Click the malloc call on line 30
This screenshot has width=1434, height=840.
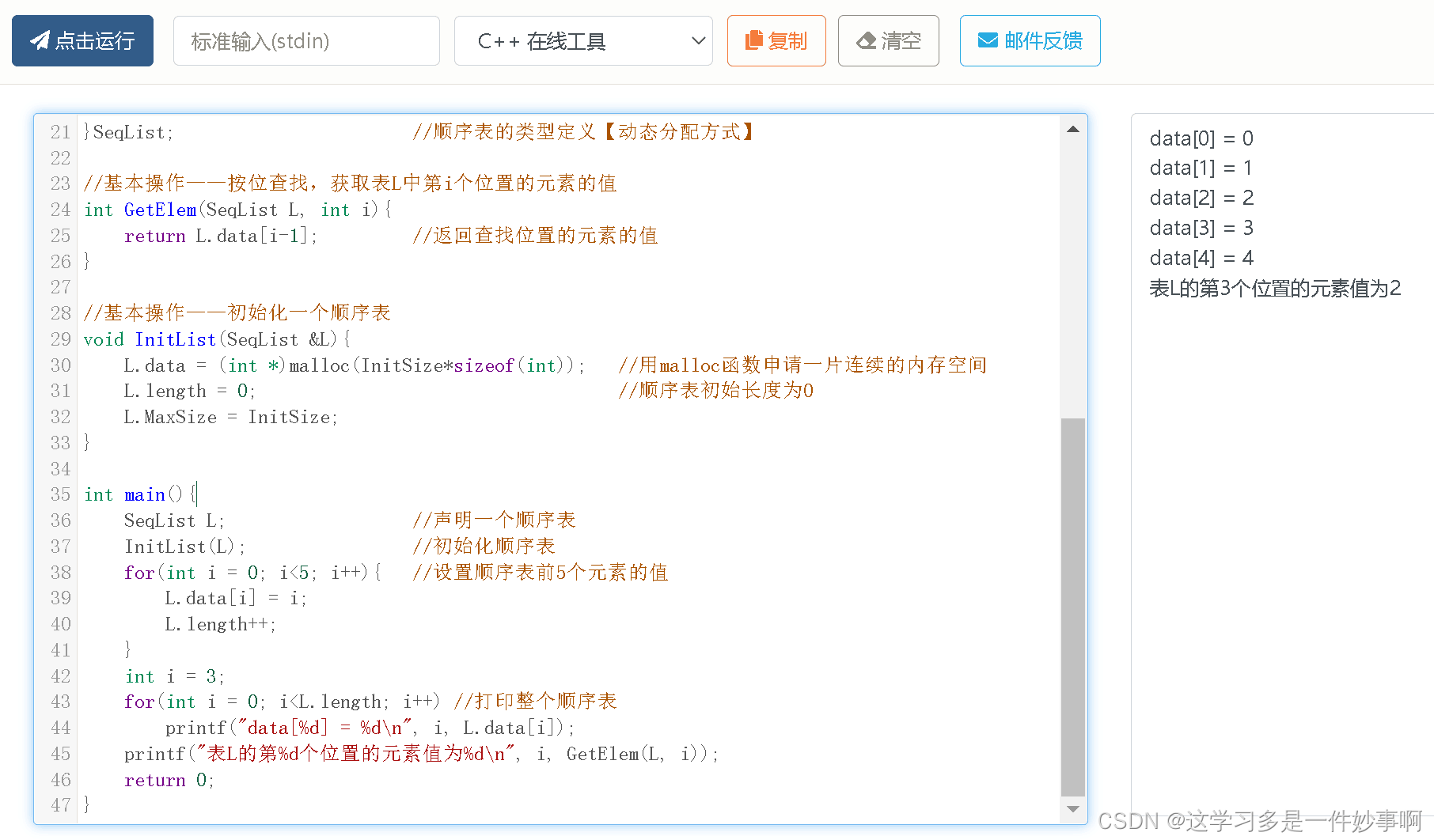point(437,365)
